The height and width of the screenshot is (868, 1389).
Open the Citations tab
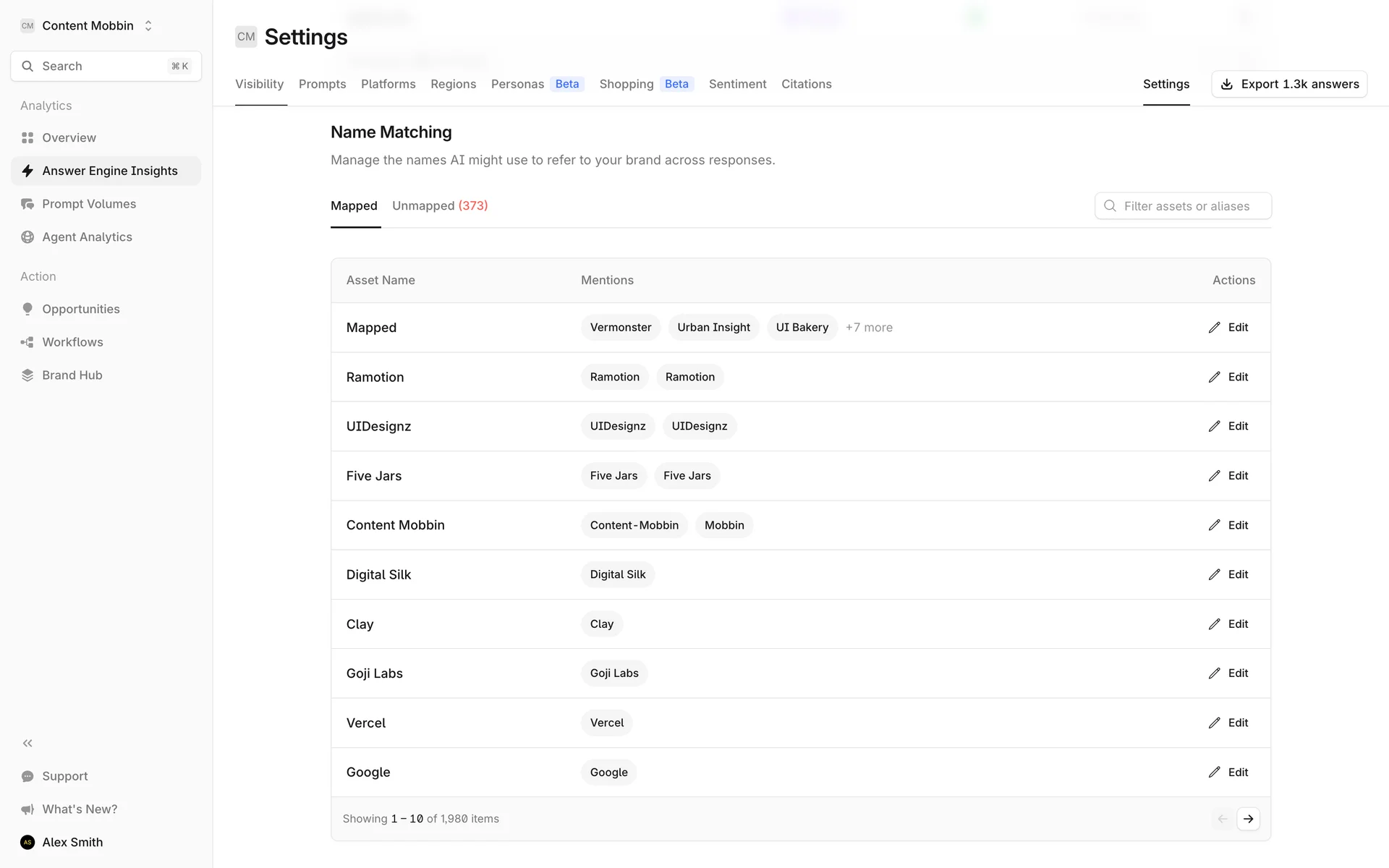point(806,84)
